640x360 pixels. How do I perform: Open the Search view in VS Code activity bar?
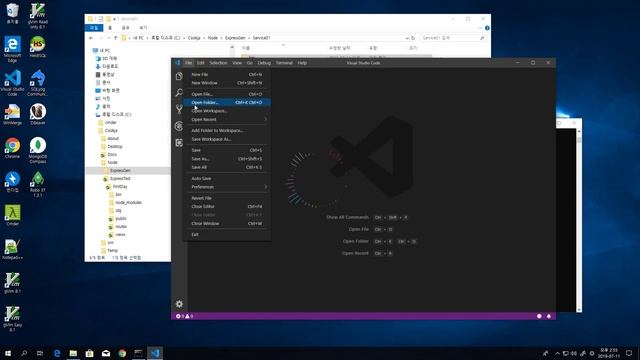(179, 92)
